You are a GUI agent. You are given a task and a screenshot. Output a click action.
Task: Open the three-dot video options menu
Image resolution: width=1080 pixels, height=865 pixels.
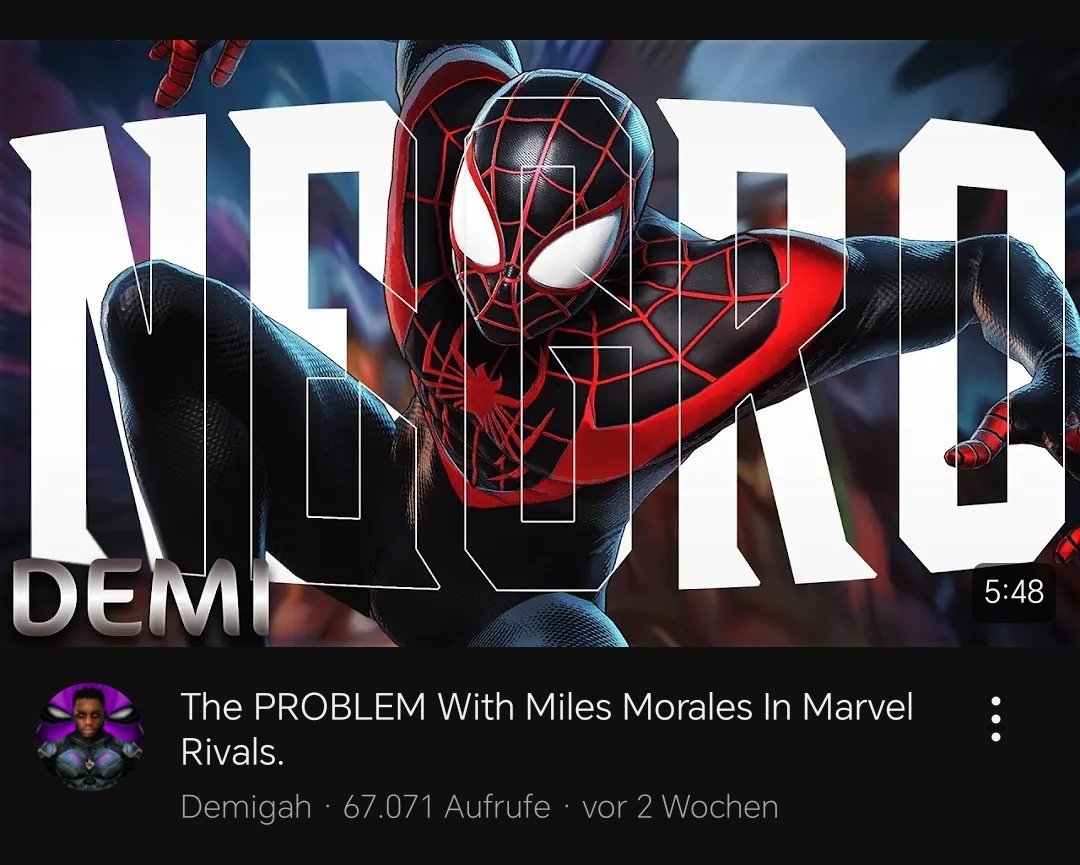tap(995, 719)
